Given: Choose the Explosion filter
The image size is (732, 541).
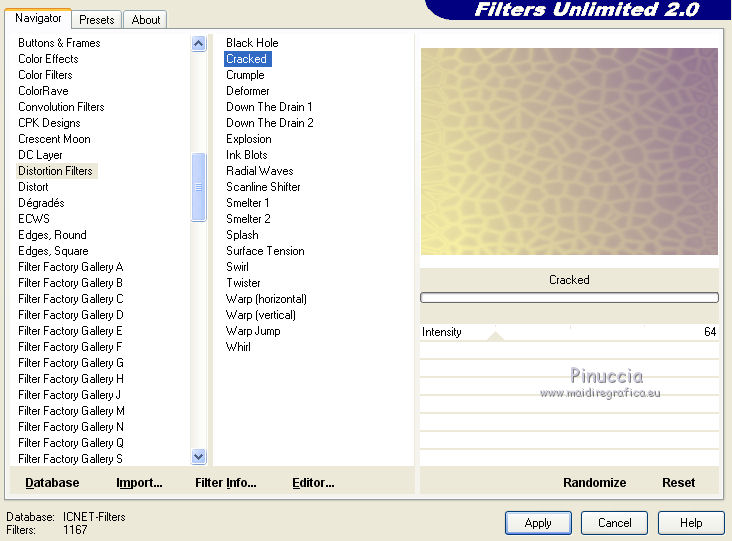Looking at the screenshot, I should tap(248, 139).
